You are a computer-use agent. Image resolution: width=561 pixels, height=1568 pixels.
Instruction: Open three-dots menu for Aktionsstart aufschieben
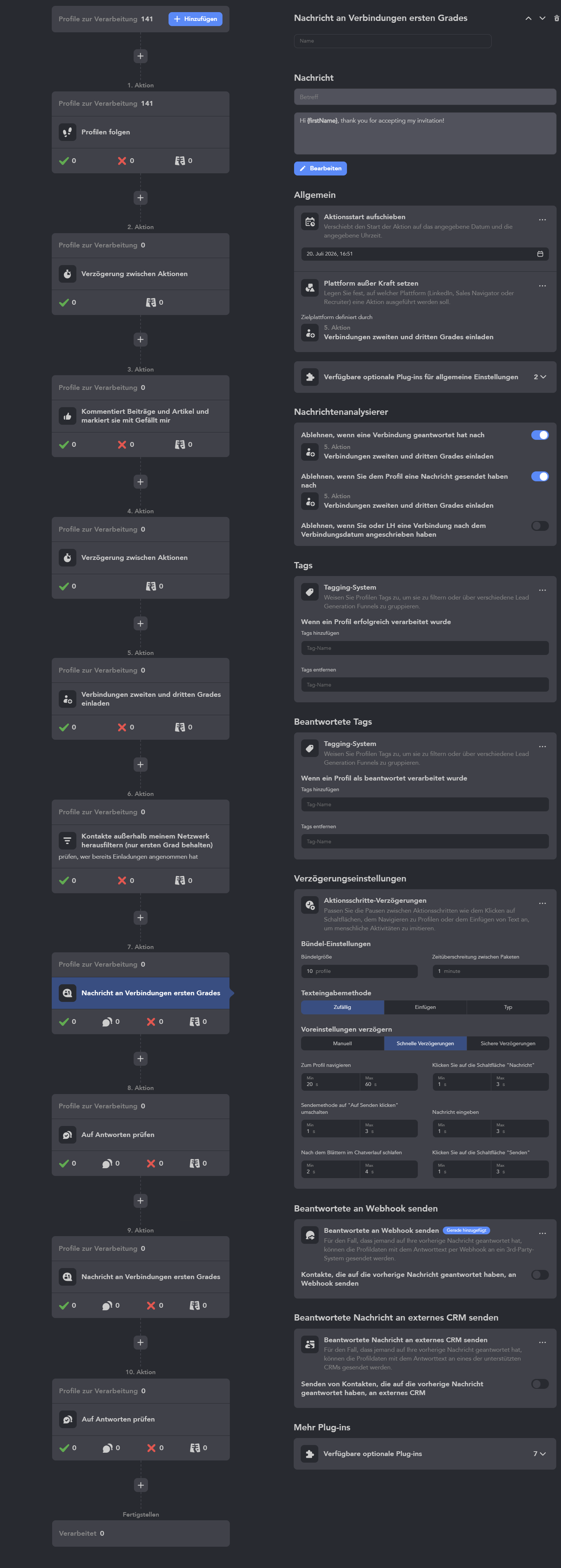tap(542, 220)
